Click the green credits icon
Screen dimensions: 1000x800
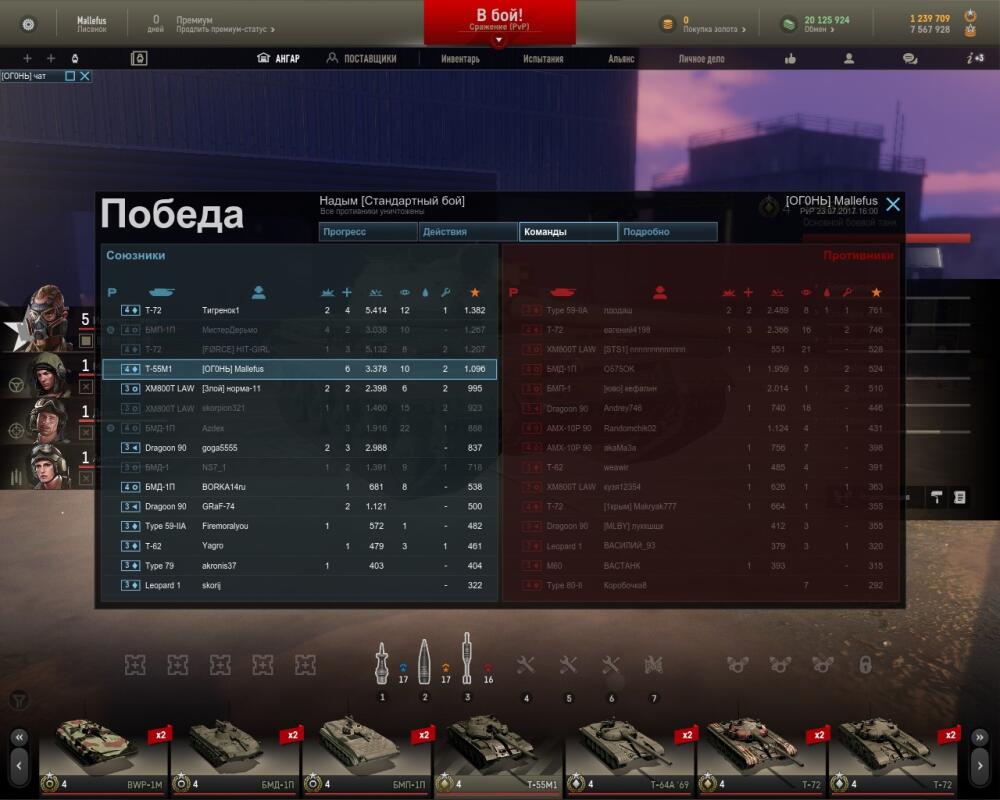tap(789, 24)
